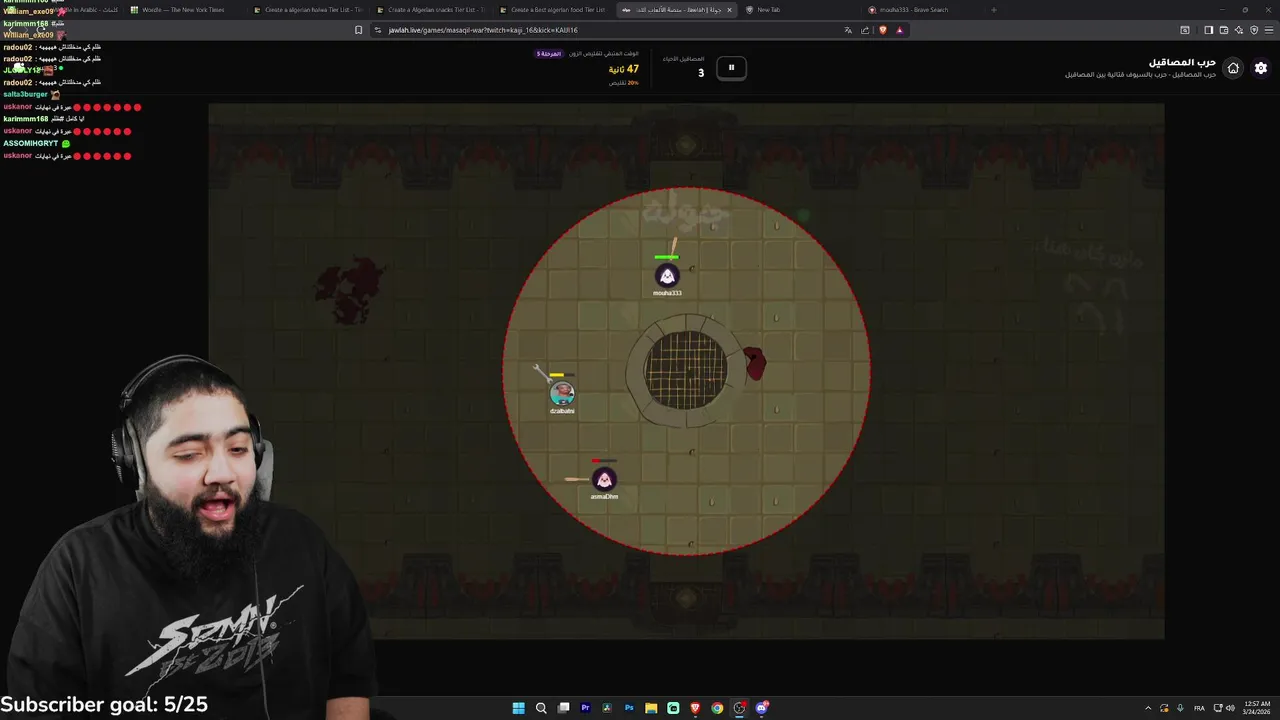Screen dimensions: 1280x720
Task: Open Google Chrome from the taskbar
Action: click(717, 708)
